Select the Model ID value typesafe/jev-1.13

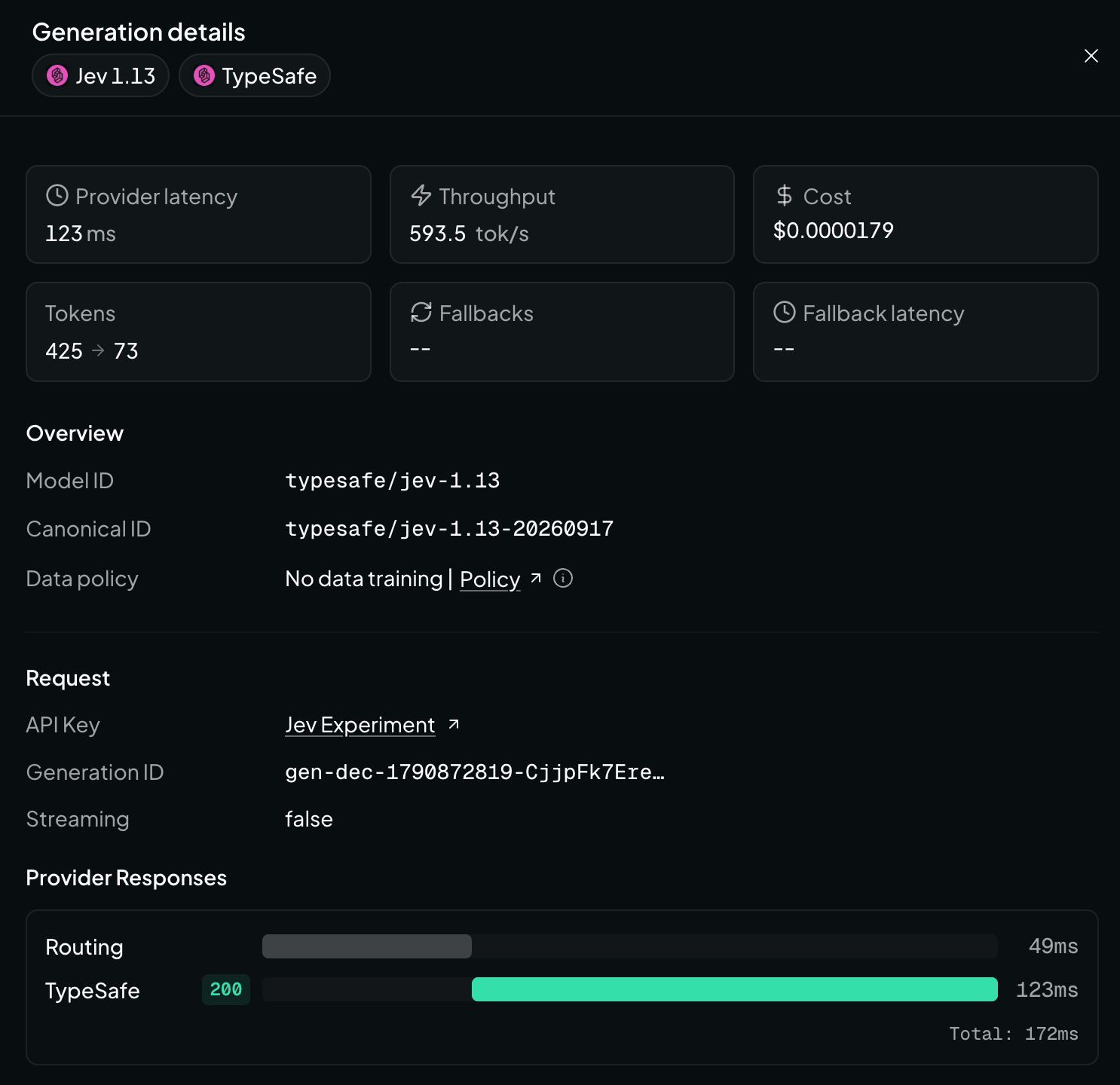393,481
